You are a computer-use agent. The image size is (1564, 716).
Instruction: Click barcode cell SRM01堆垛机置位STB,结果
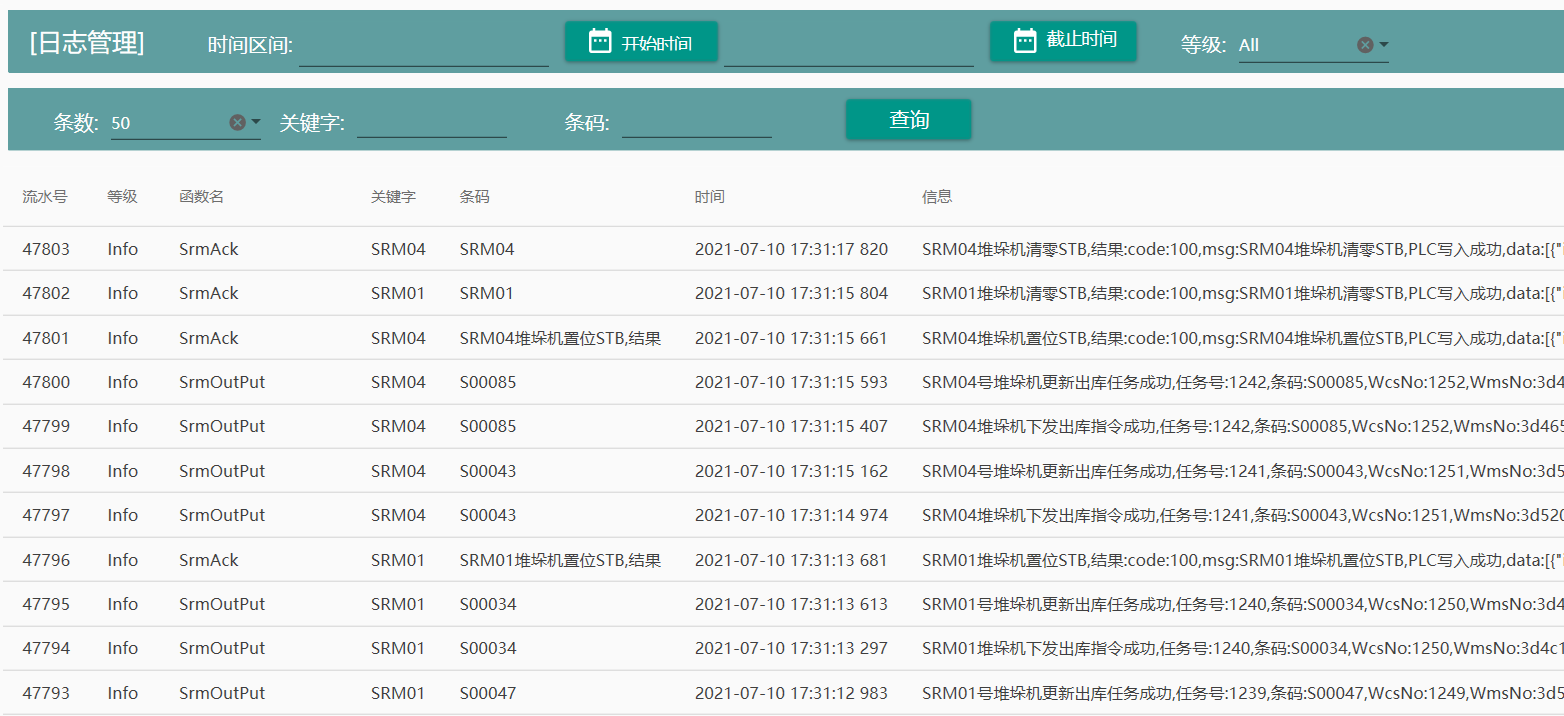point(560,560)
